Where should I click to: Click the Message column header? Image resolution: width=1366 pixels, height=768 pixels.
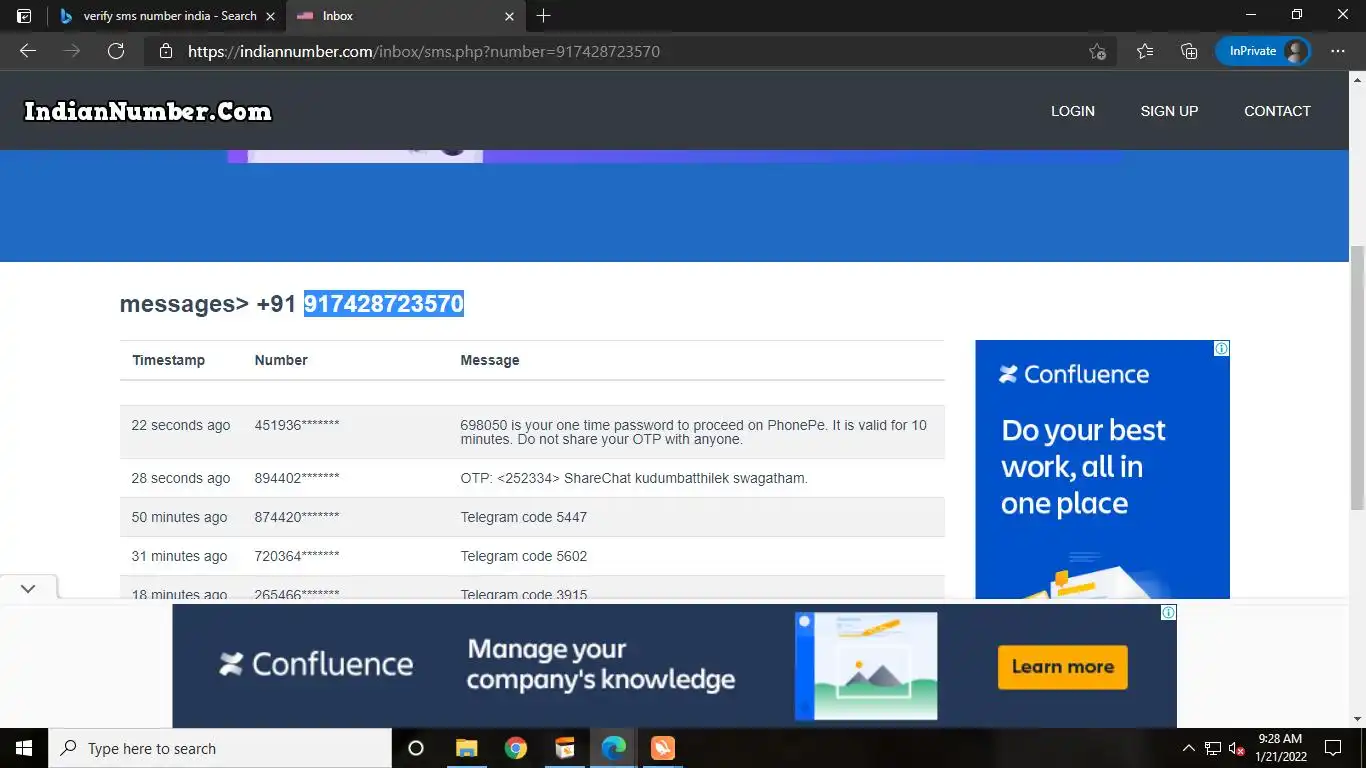coord(490,360)
